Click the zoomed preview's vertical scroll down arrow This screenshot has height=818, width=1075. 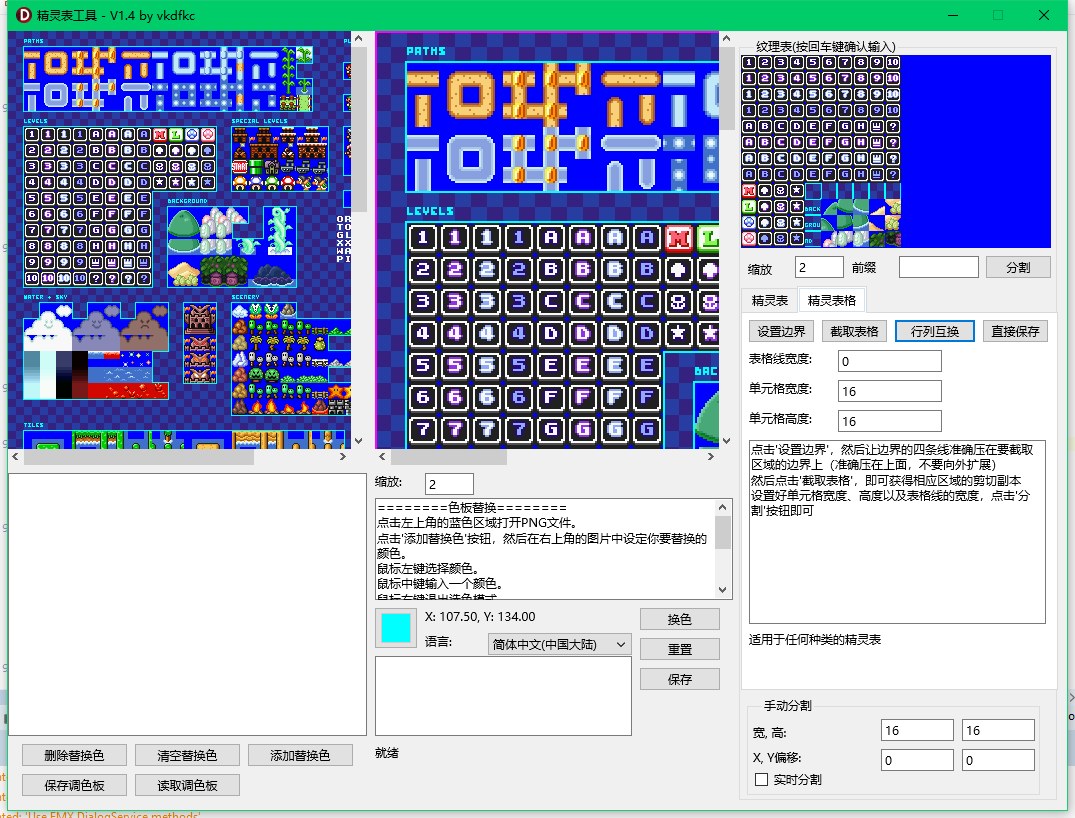(727, 441)
